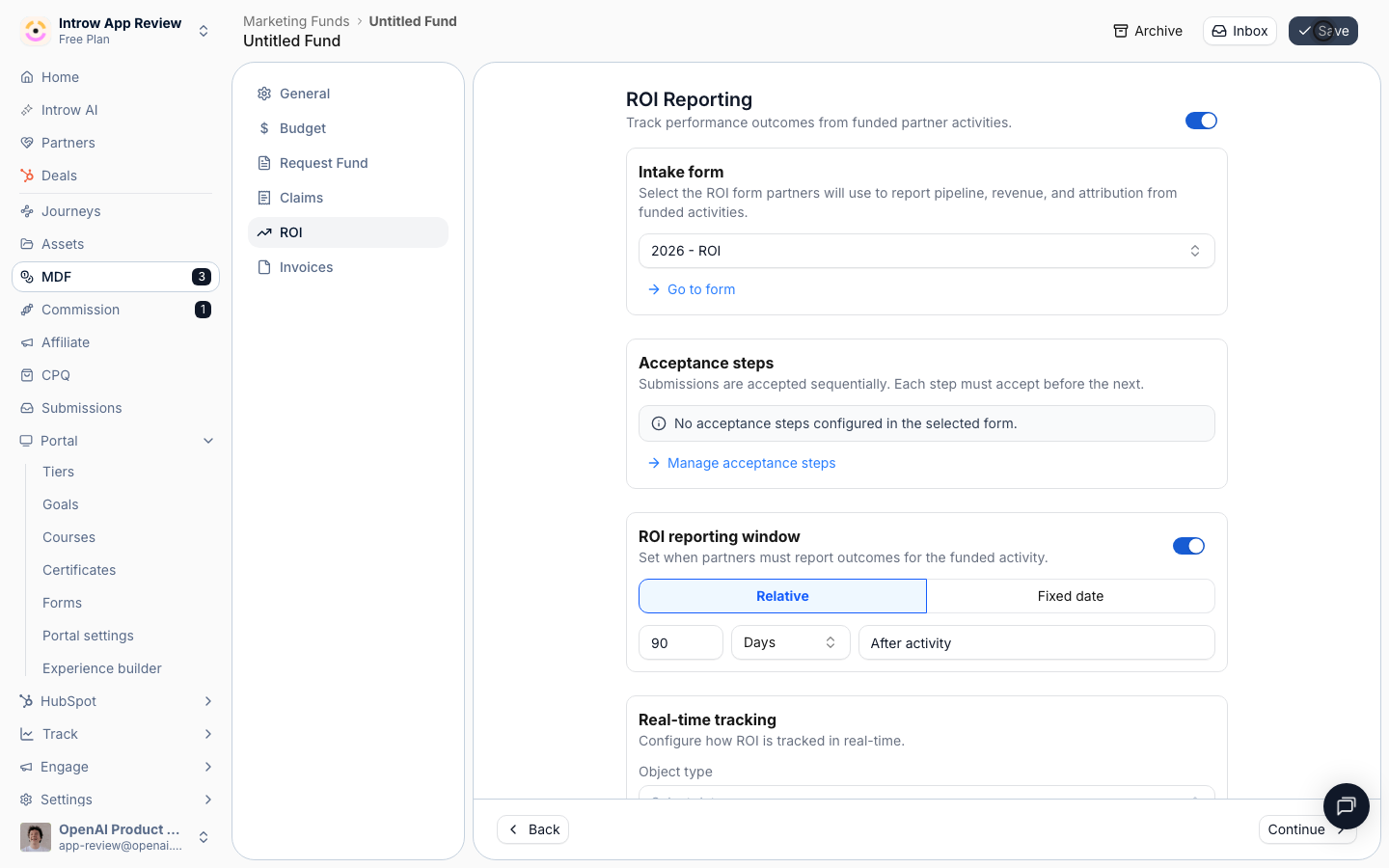Expand the Track section chevron

coord(208,734)
